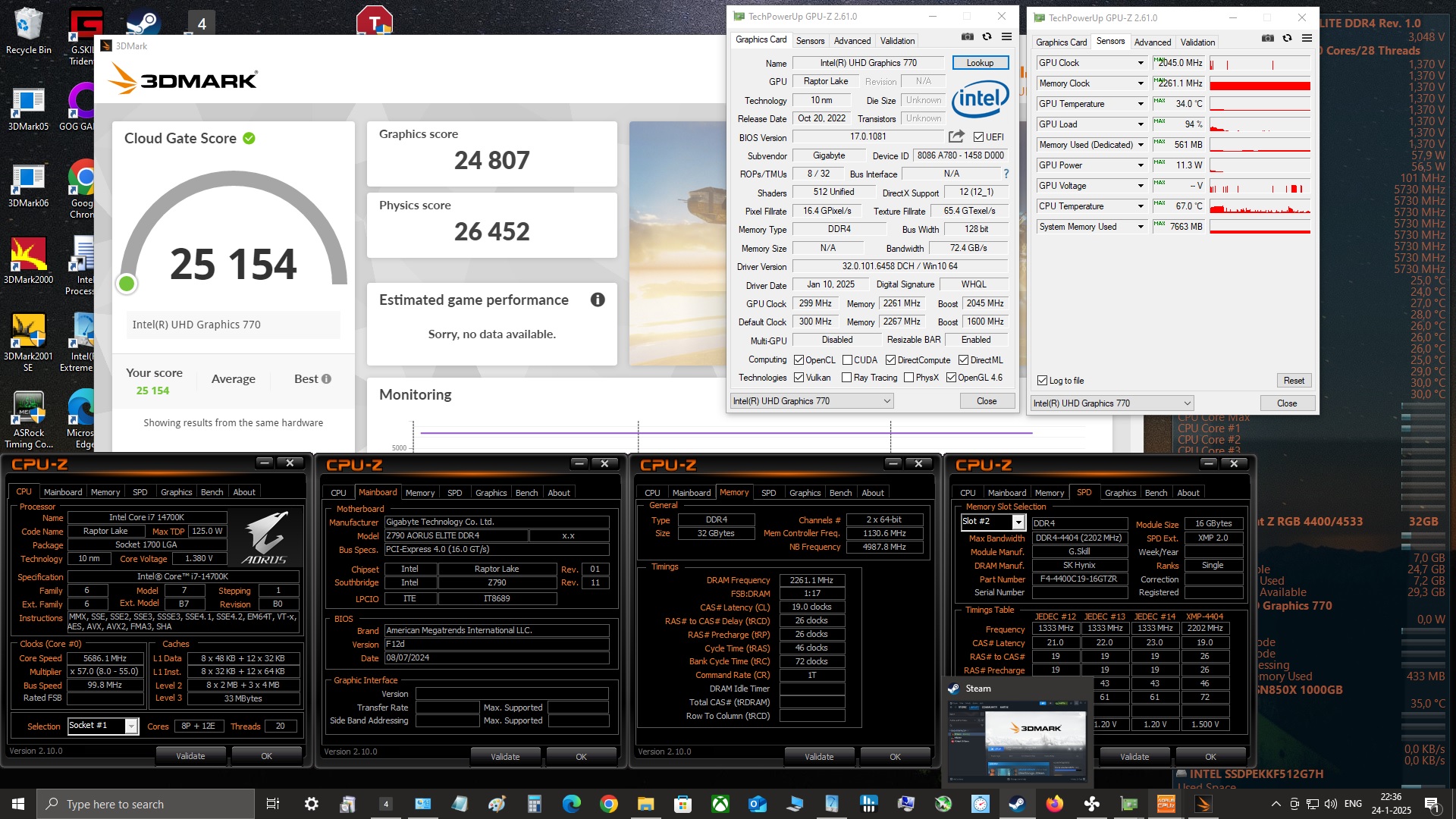Open the Memory Used (Dedicated) sensor dropdown
Viewport: 1456px width, 819px height.
click(1140, 145)
